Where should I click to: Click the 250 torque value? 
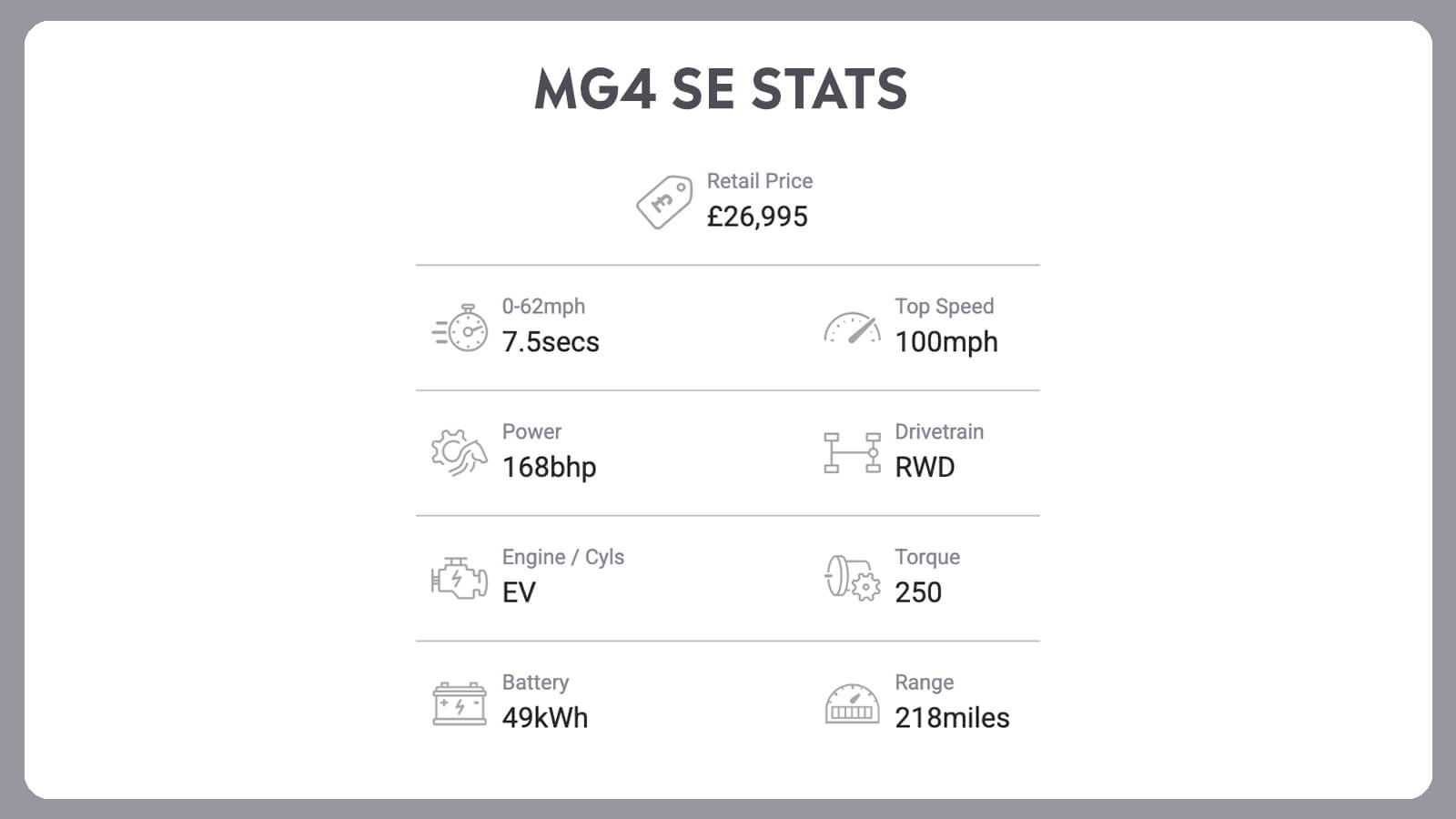(918, 592)
